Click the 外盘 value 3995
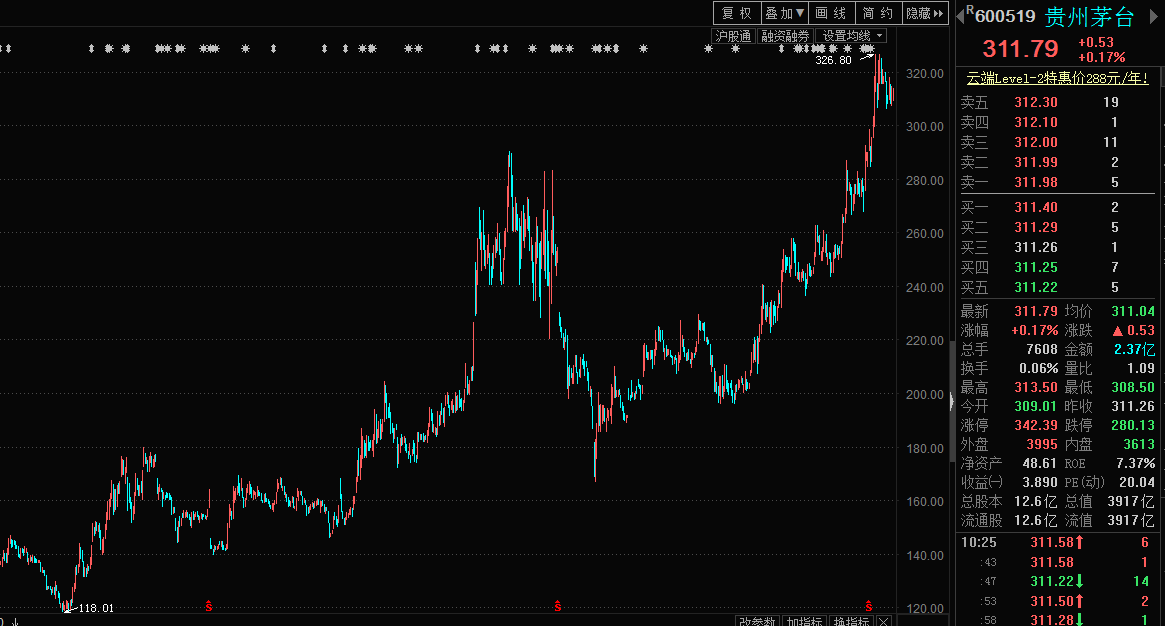Viewport: 1165px width, 626px height. point(1042,445)
